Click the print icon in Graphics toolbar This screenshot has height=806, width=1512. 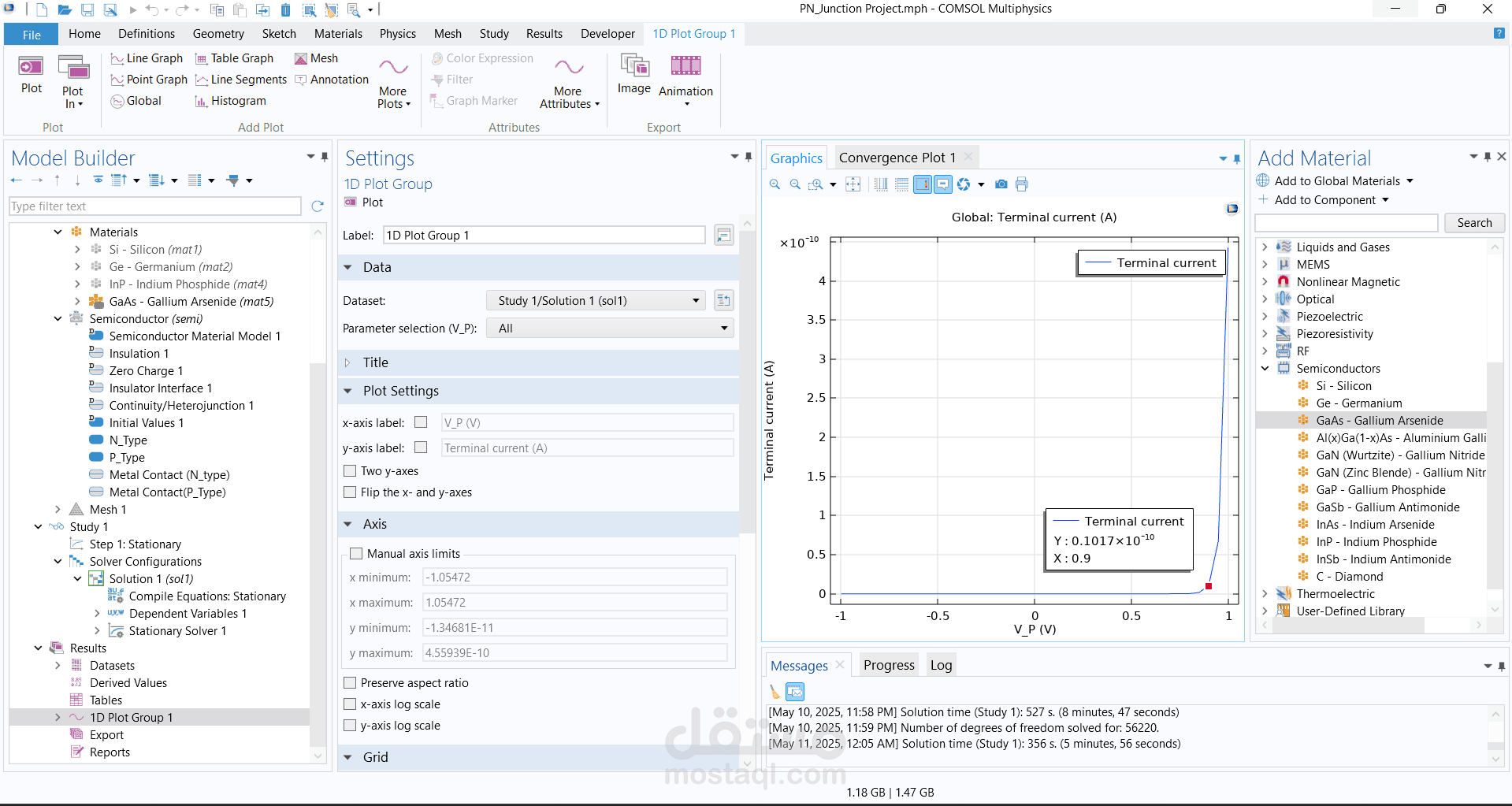[x=1022, y=184]
